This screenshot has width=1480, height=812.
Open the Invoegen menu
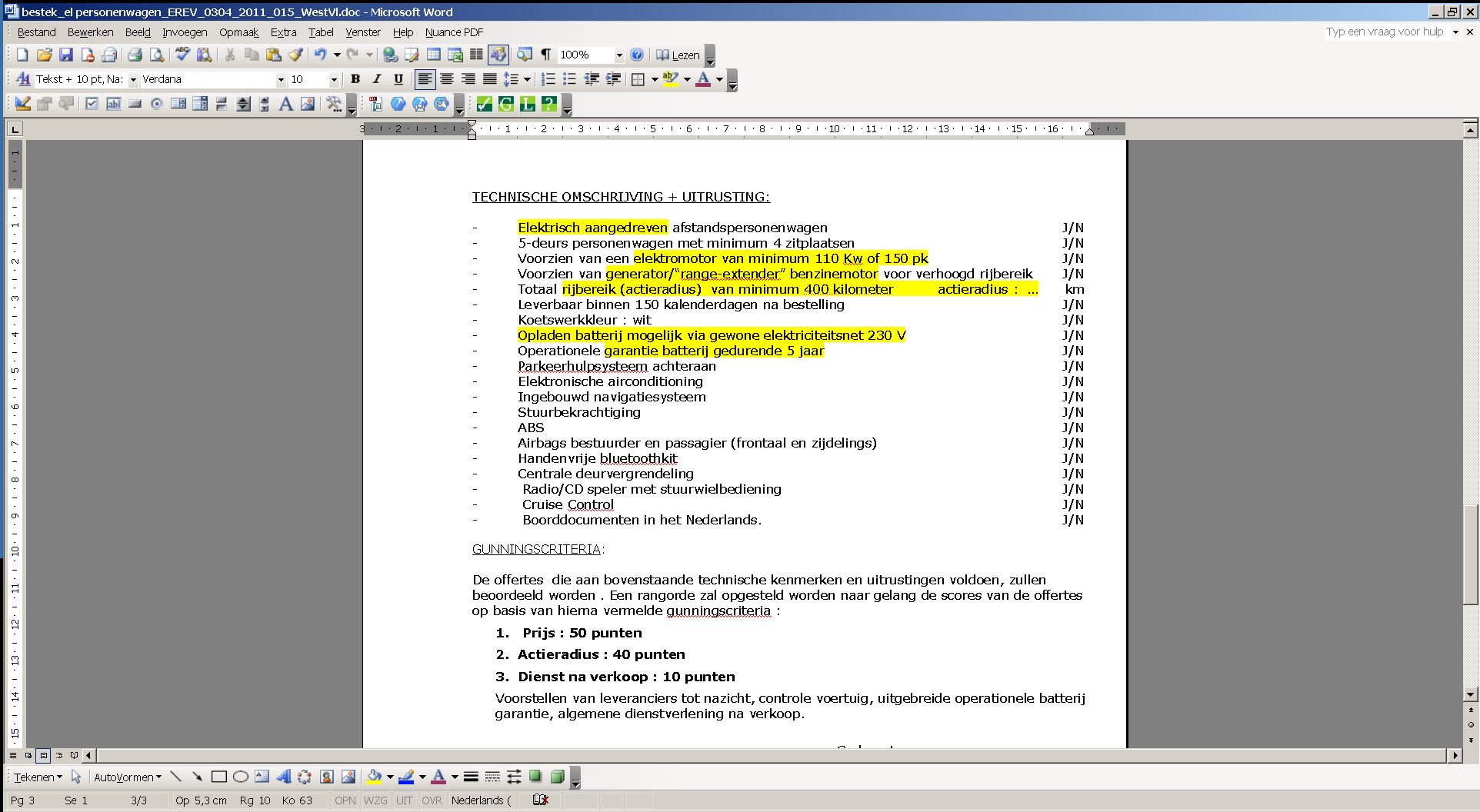[185, 32]
